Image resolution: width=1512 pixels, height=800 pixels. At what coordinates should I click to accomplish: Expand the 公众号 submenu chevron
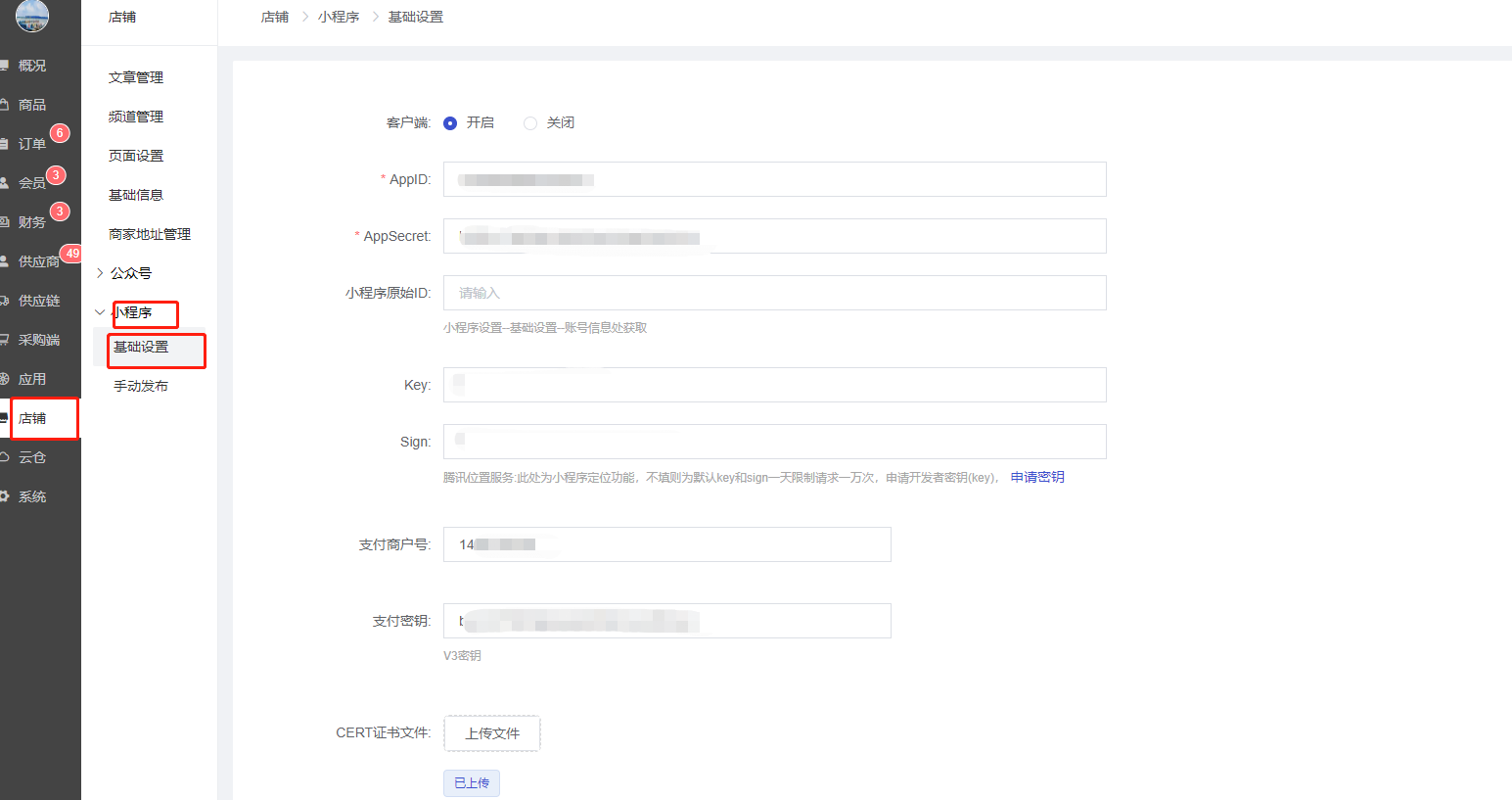click(100, 273)
